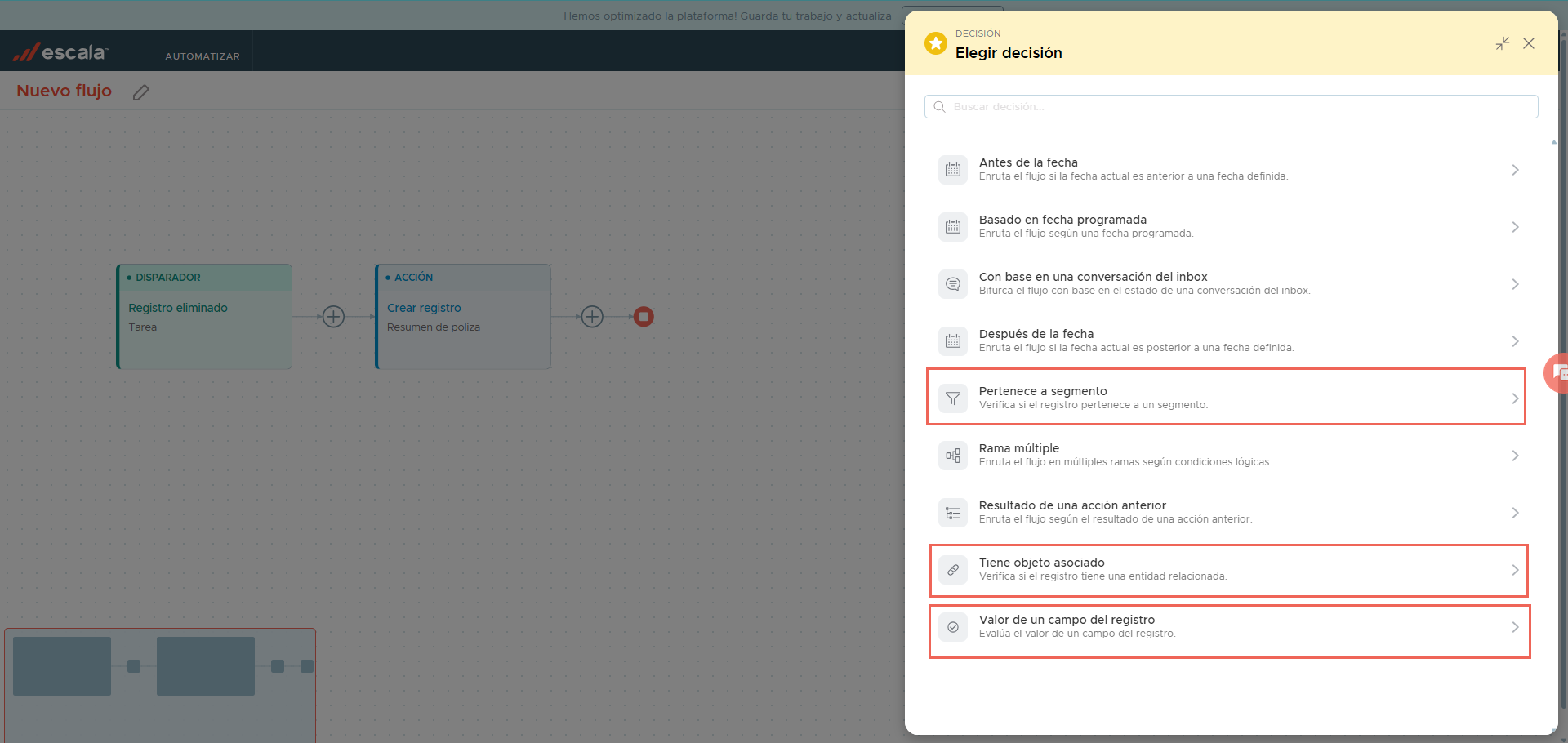Click the Nuevo flujo title

tap(65, 91)
